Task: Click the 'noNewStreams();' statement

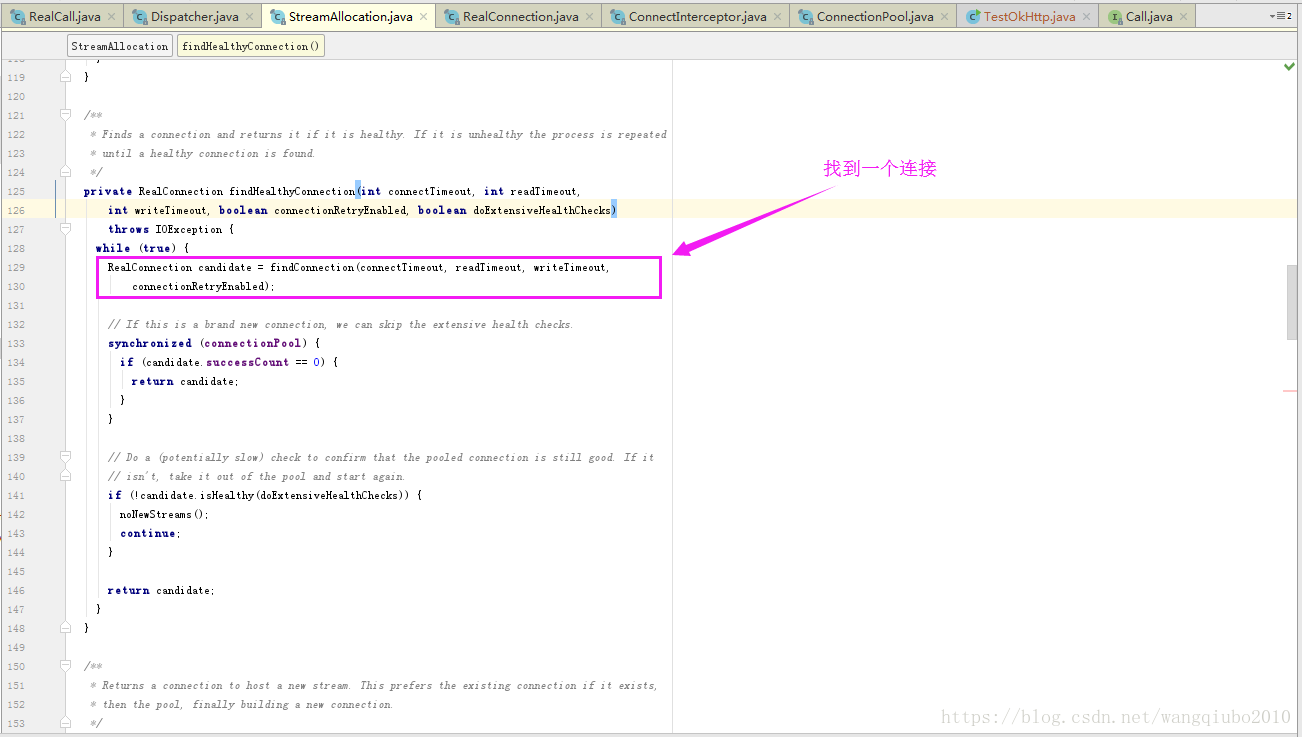Action: (164, 514)
